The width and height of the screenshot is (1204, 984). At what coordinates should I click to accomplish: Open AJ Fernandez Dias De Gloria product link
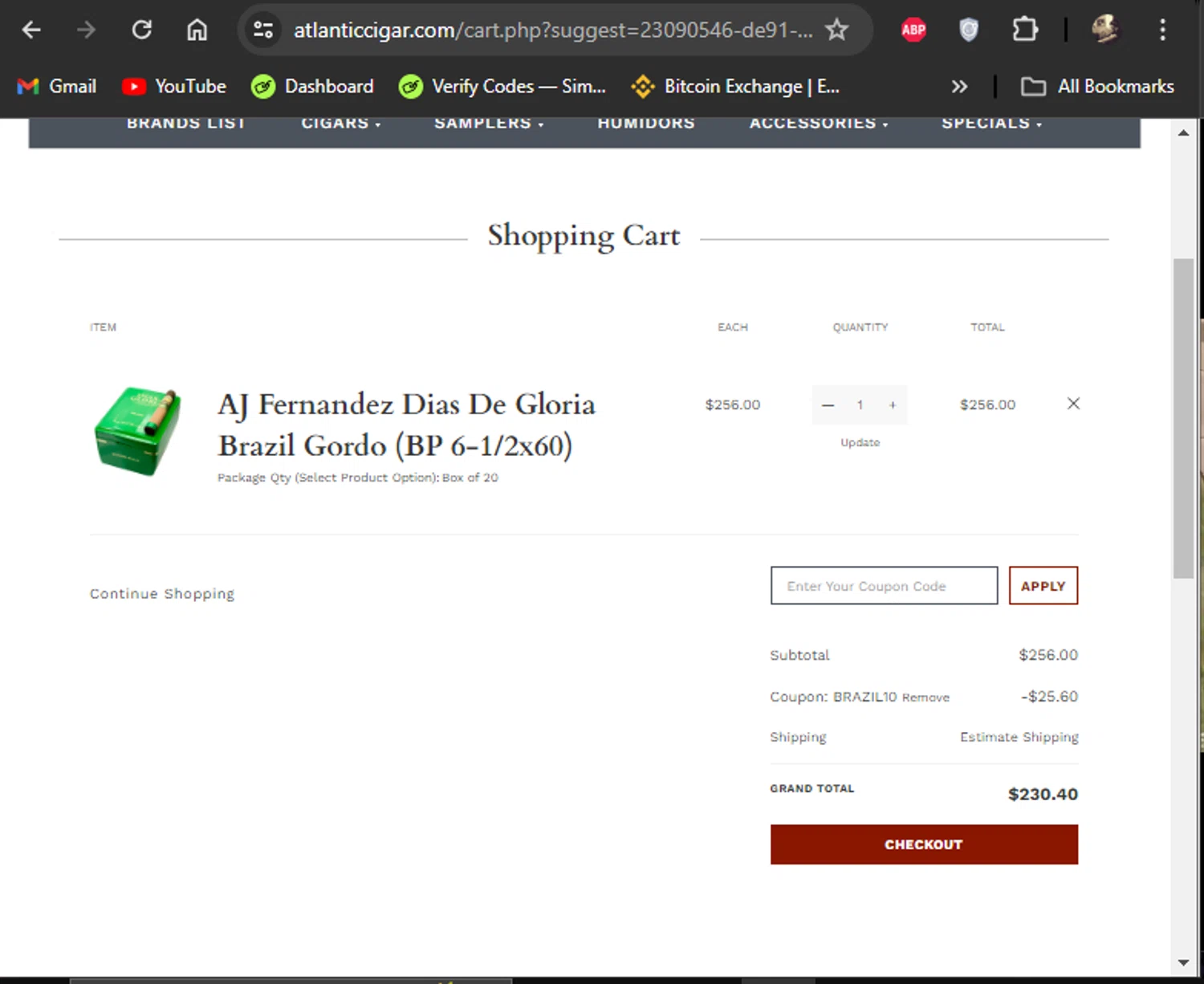(407, 425)
